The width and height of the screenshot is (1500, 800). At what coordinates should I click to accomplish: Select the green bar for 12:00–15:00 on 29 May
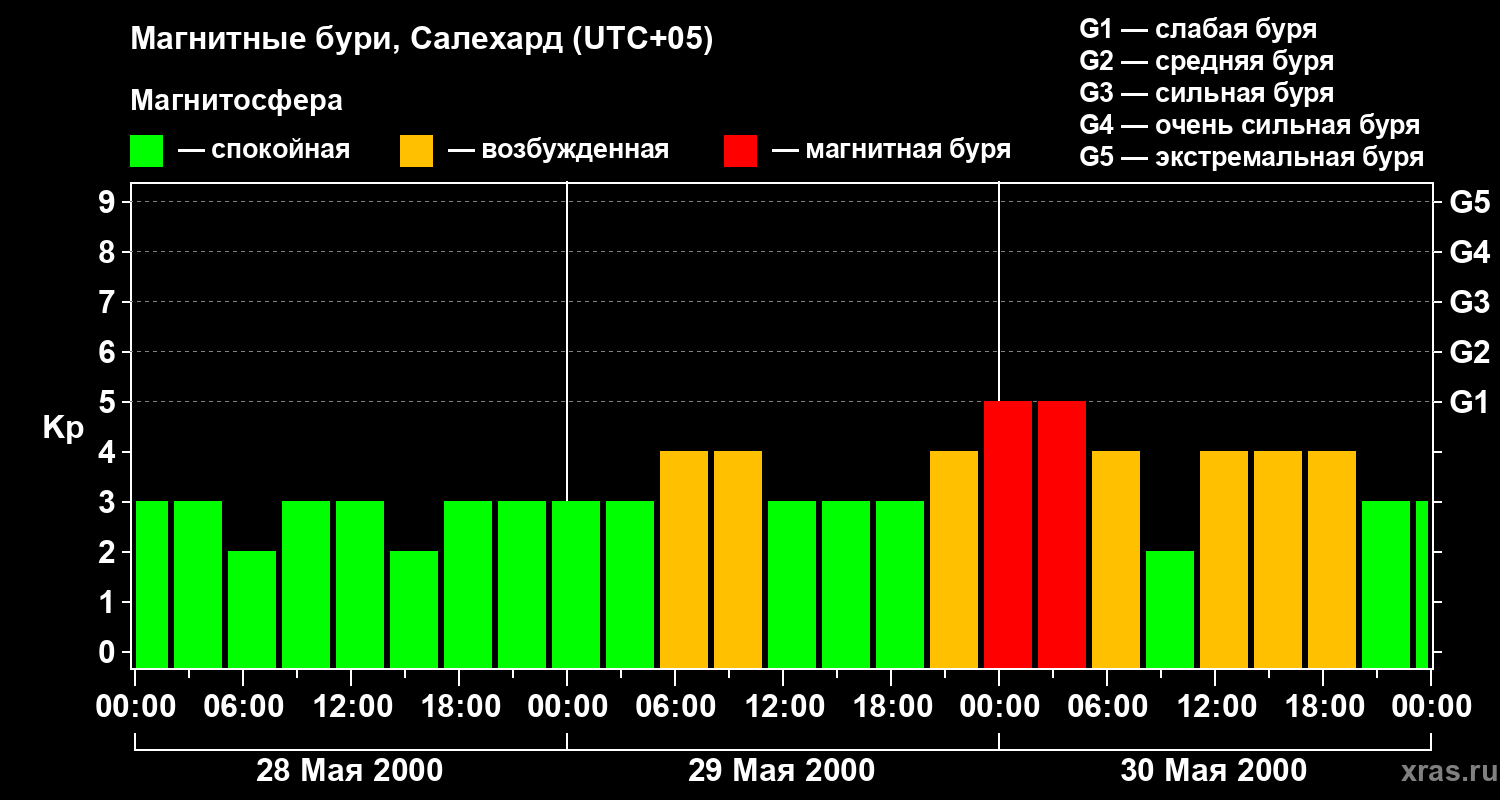[792, 584]
